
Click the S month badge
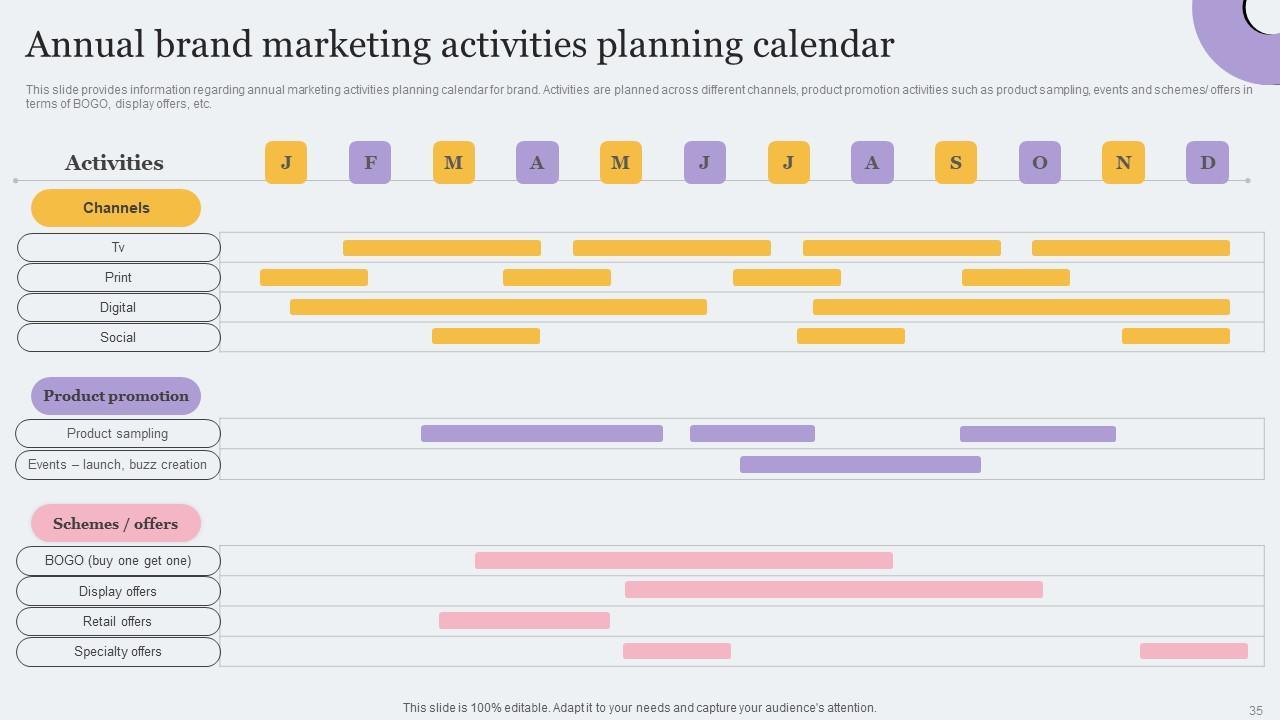click(x=955, y=162)
